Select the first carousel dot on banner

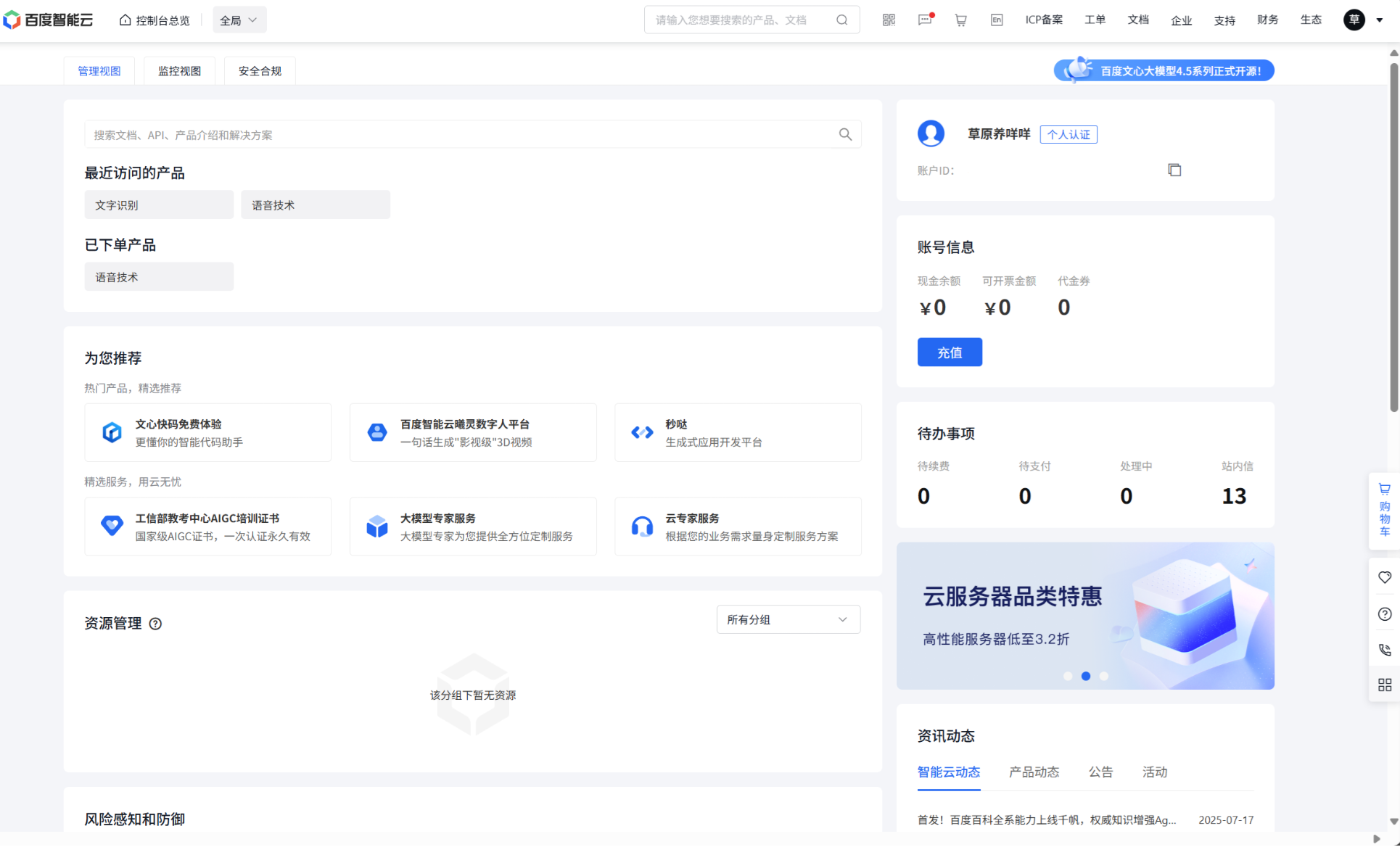click(1068, 676)
